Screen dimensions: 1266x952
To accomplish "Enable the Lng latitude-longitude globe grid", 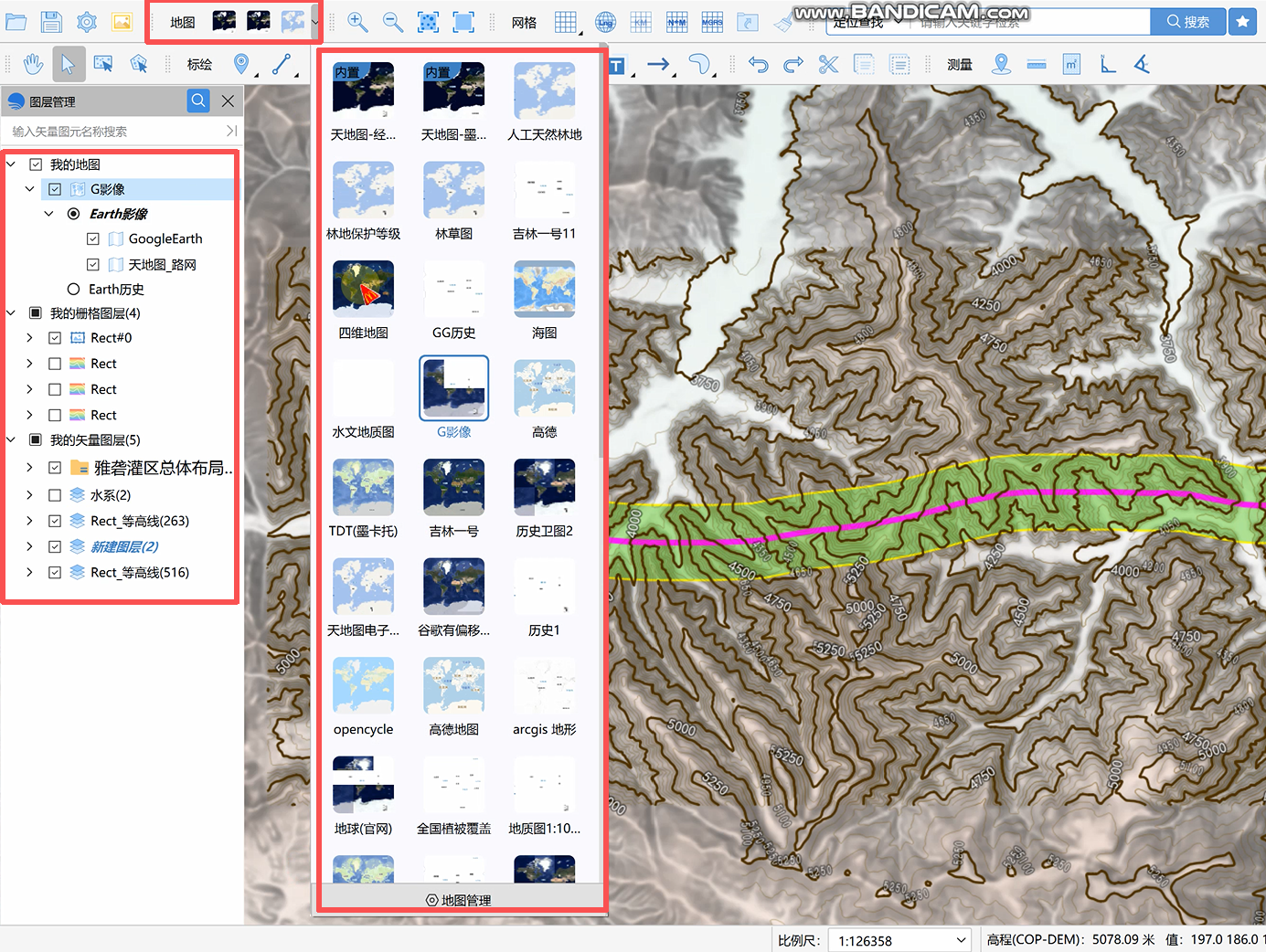I will (x=605, y=22).
